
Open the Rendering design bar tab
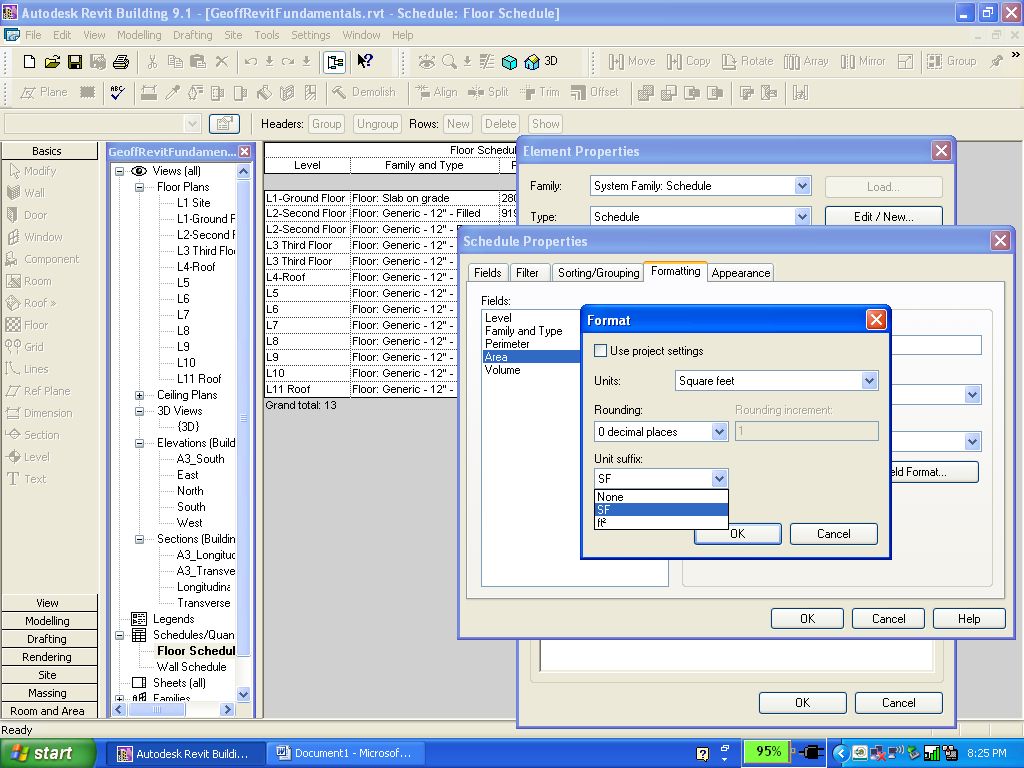(x=47, y=657)
